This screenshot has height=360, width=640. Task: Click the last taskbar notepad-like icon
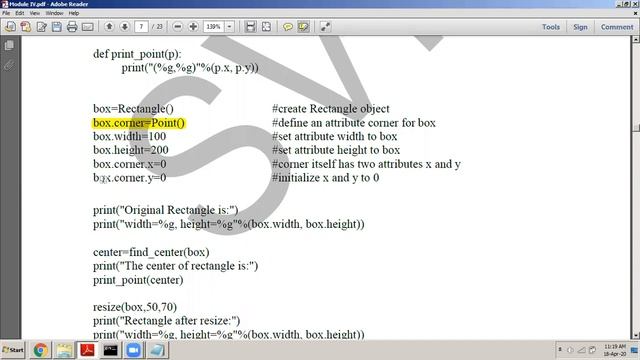click(x=157, y=350)
